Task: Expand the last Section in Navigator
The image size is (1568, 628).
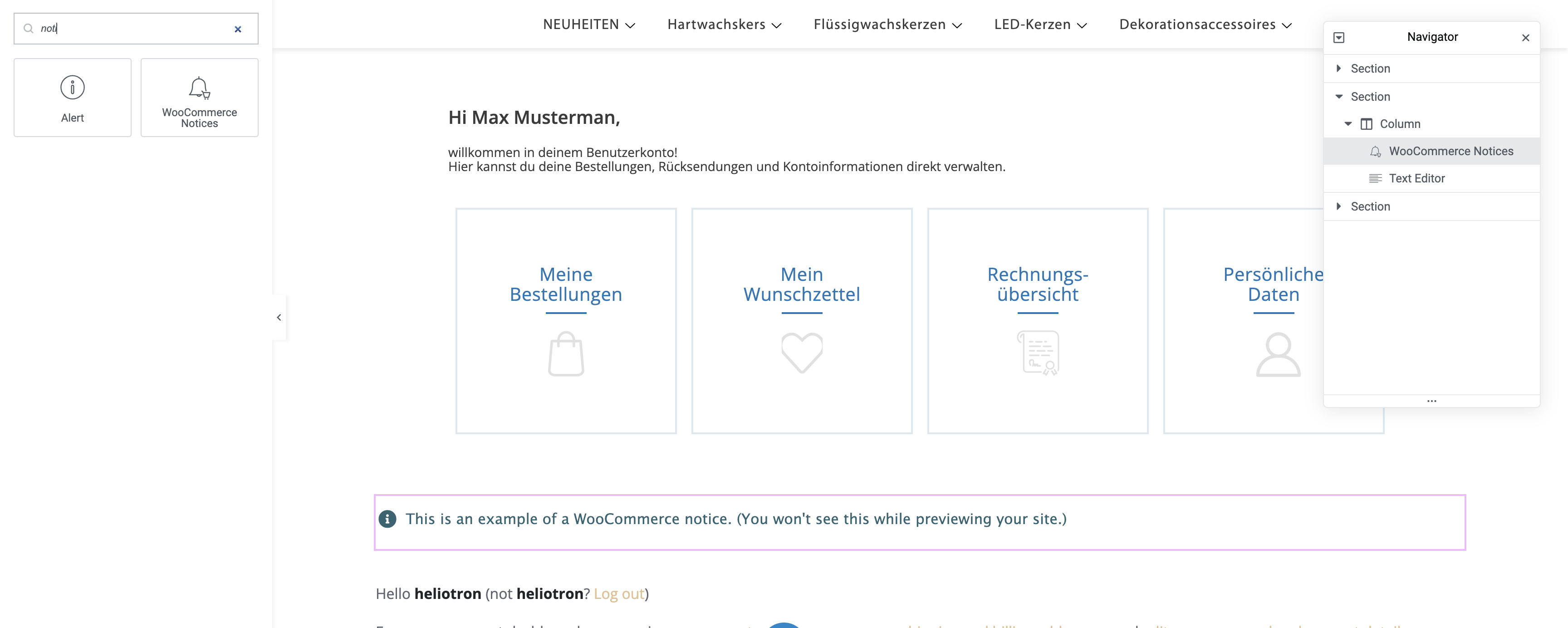Action: pyautogui.click(x=1338, y=206)
